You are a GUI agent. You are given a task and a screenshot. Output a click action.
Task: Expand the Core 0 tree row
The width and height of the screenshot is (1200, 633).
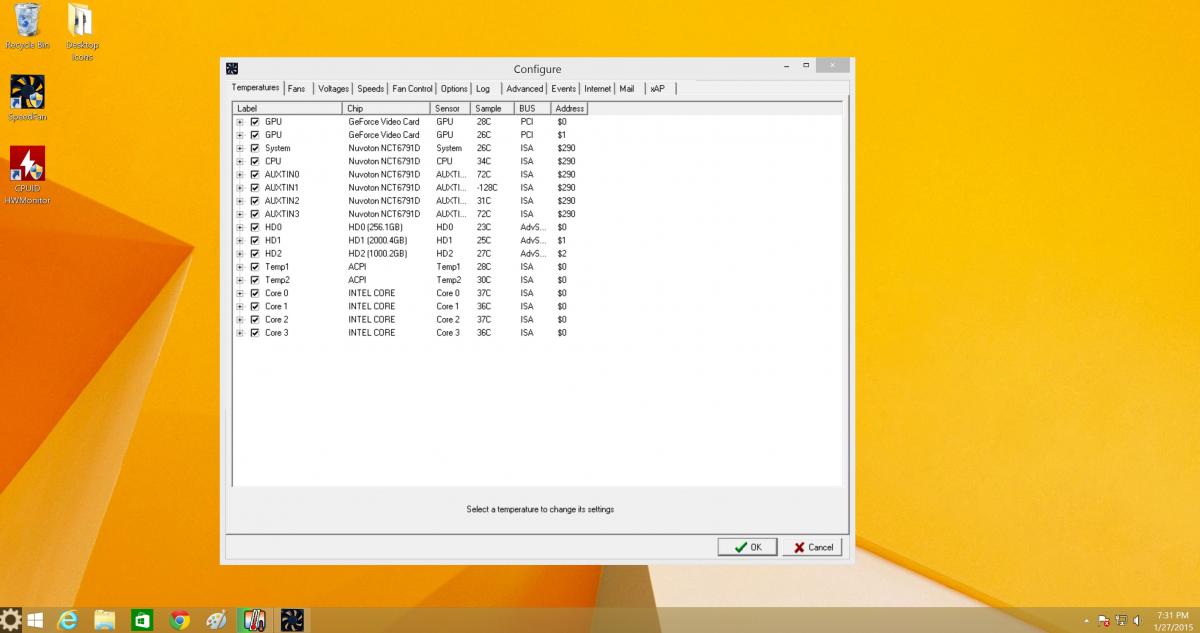coord(240,293)
